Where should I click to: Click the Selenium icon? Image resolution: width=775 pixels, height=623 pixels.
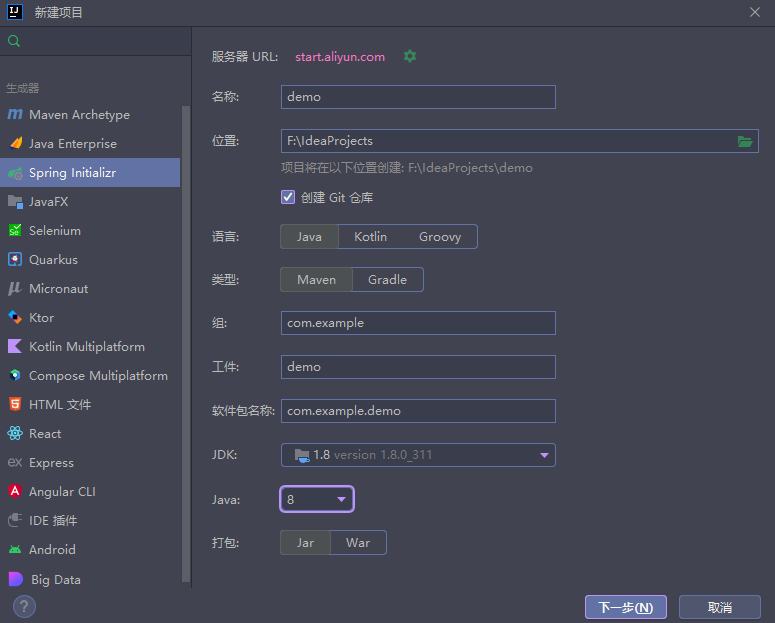point(15,230)
